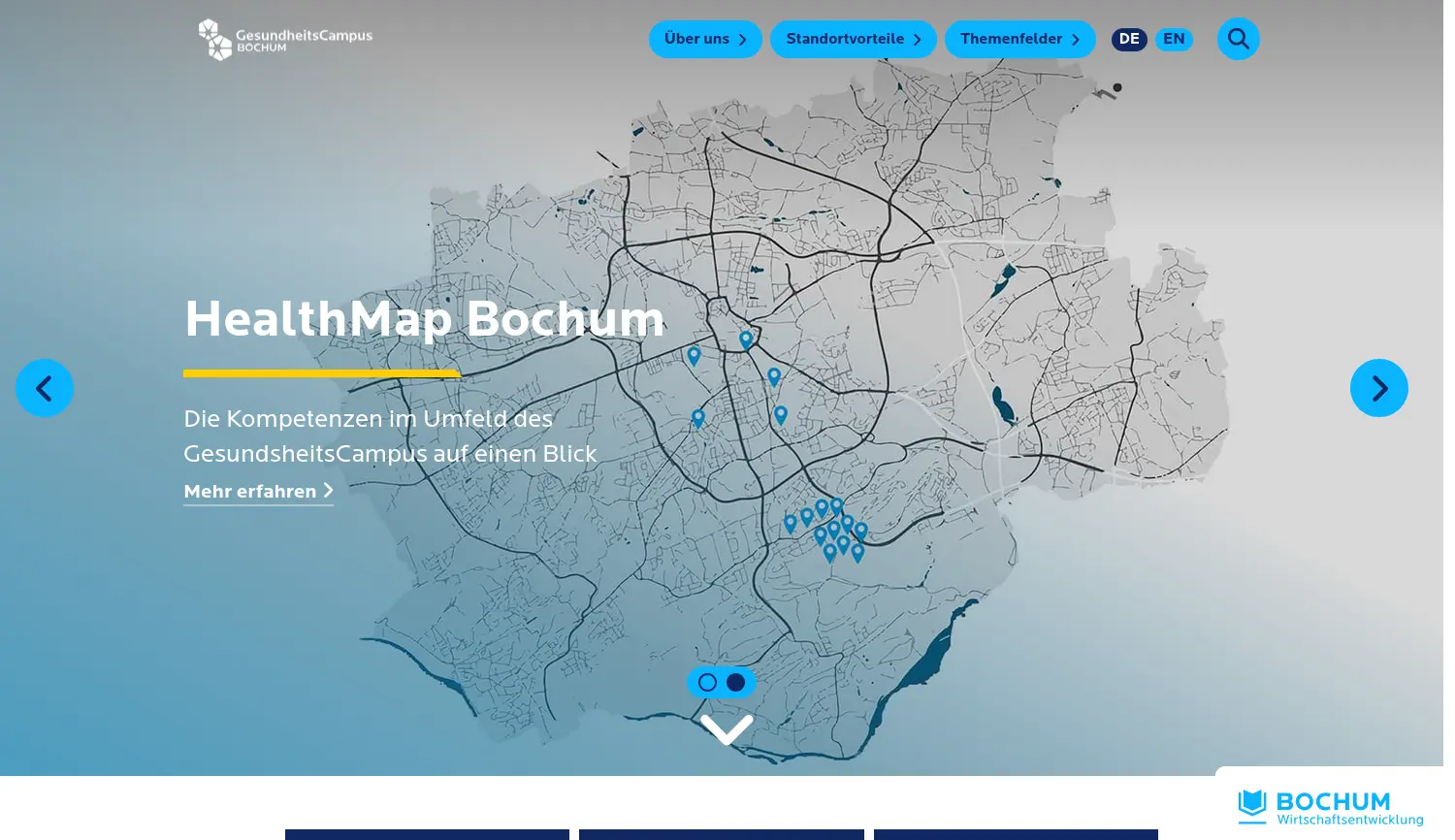Go to previous slide arrow
This screenshot has height=840, width=1455.
[45, 388]
